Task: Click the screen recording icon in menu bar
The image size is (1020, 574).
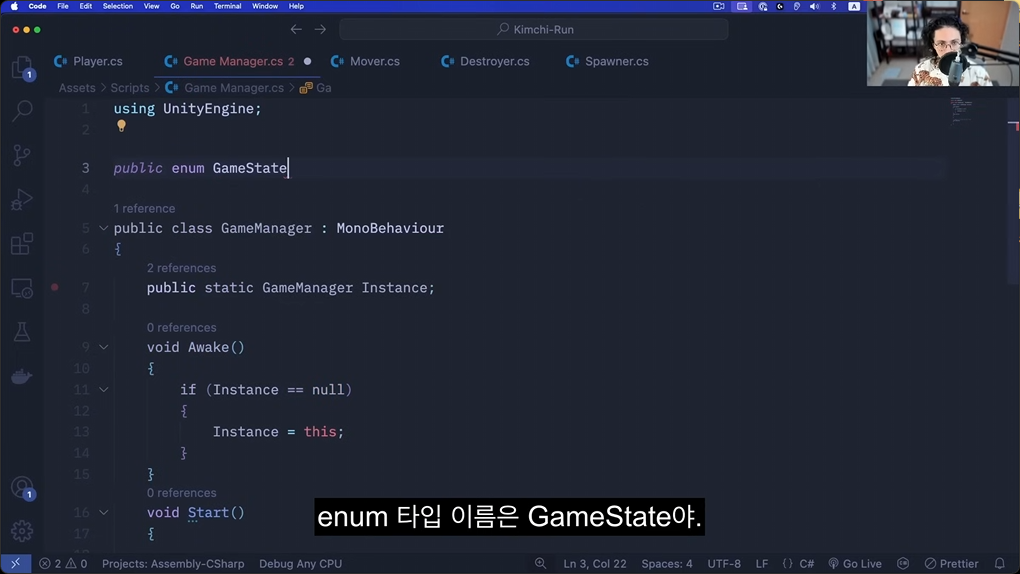Action: 719,6
